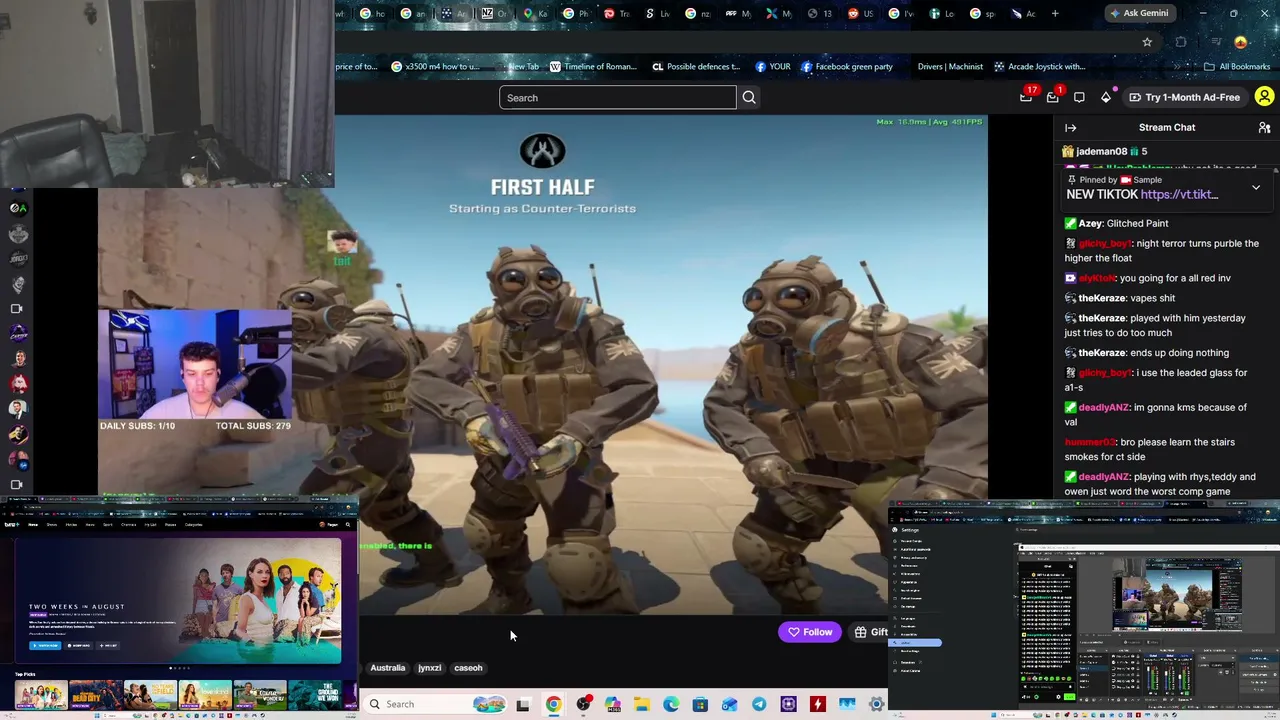Click the Twitch Search input field
This screenshot has height=720, width=1280.
(618, 98)
